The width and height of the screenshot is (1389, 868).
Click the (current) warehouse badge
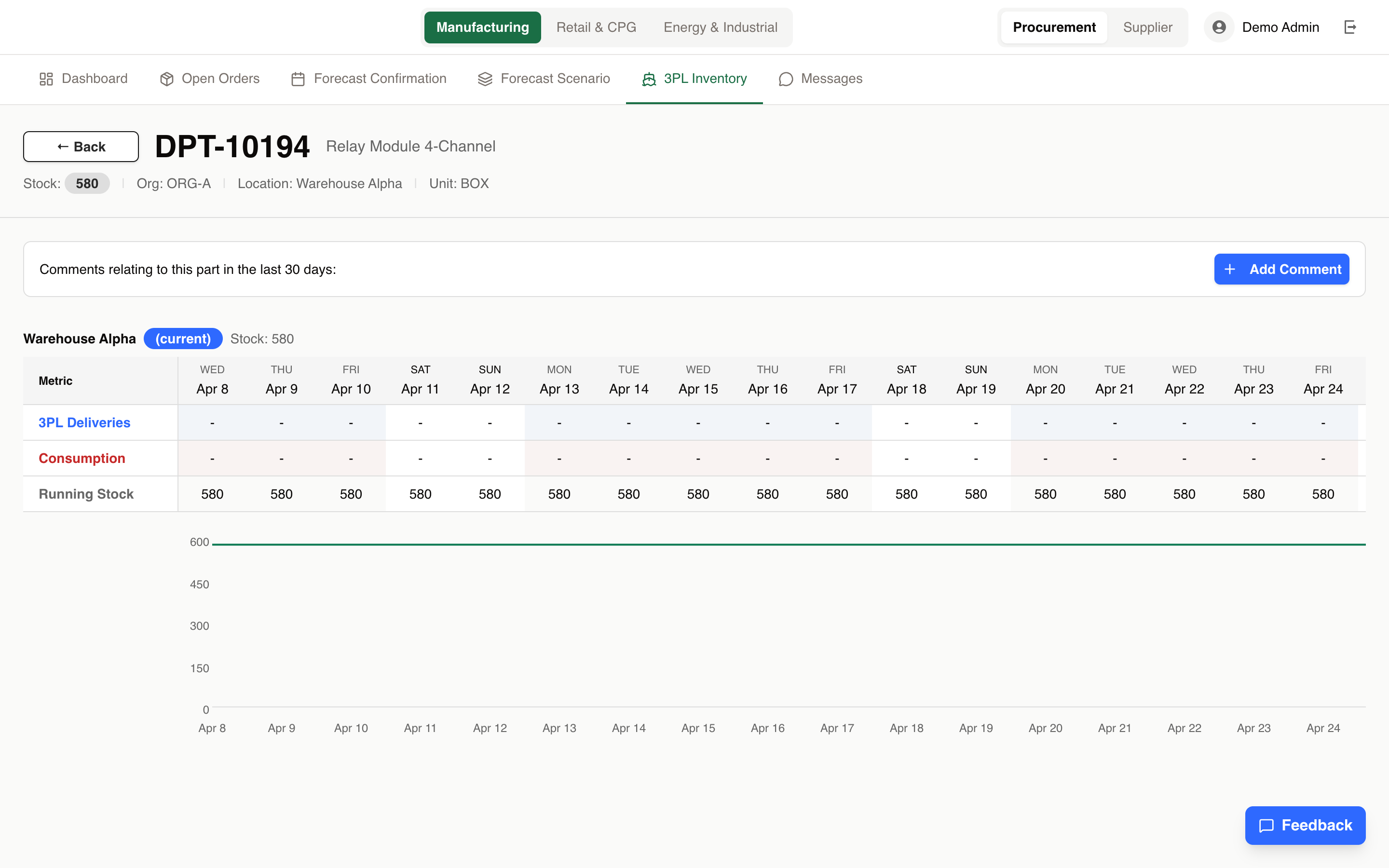click(182, 339)
